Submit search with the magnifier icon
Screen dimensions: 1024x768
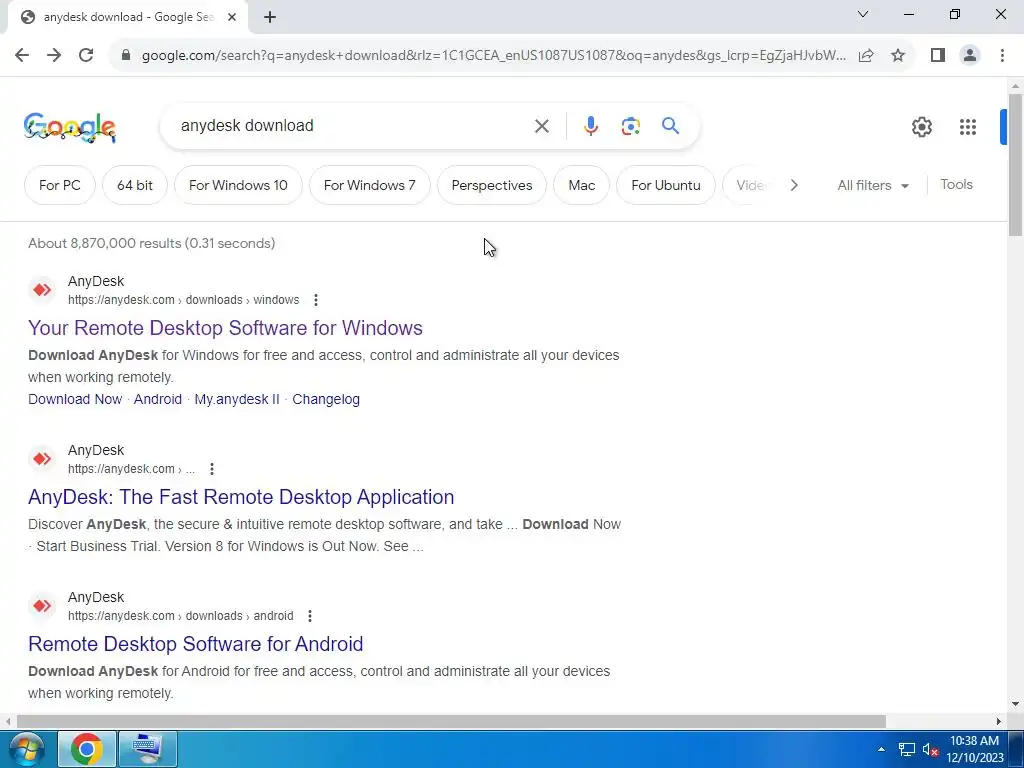pyautogui.click(x=670, y=125)
